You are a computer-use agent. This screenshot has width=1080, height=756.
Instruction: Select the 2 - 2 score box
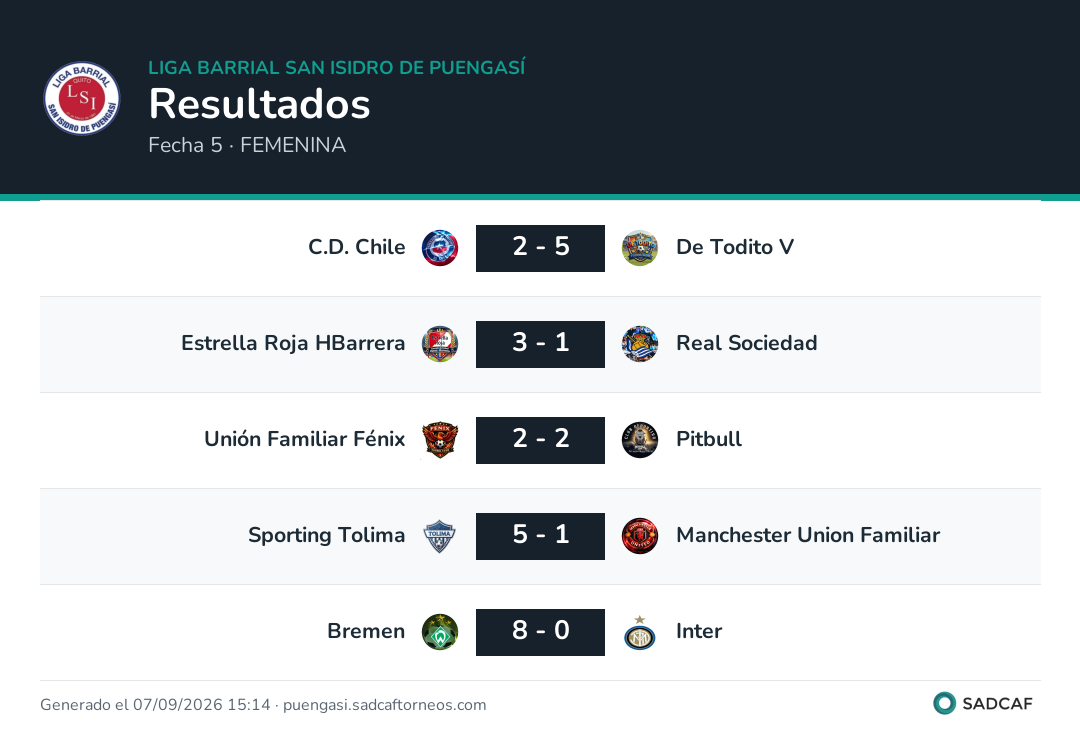[x=541, y=440]
